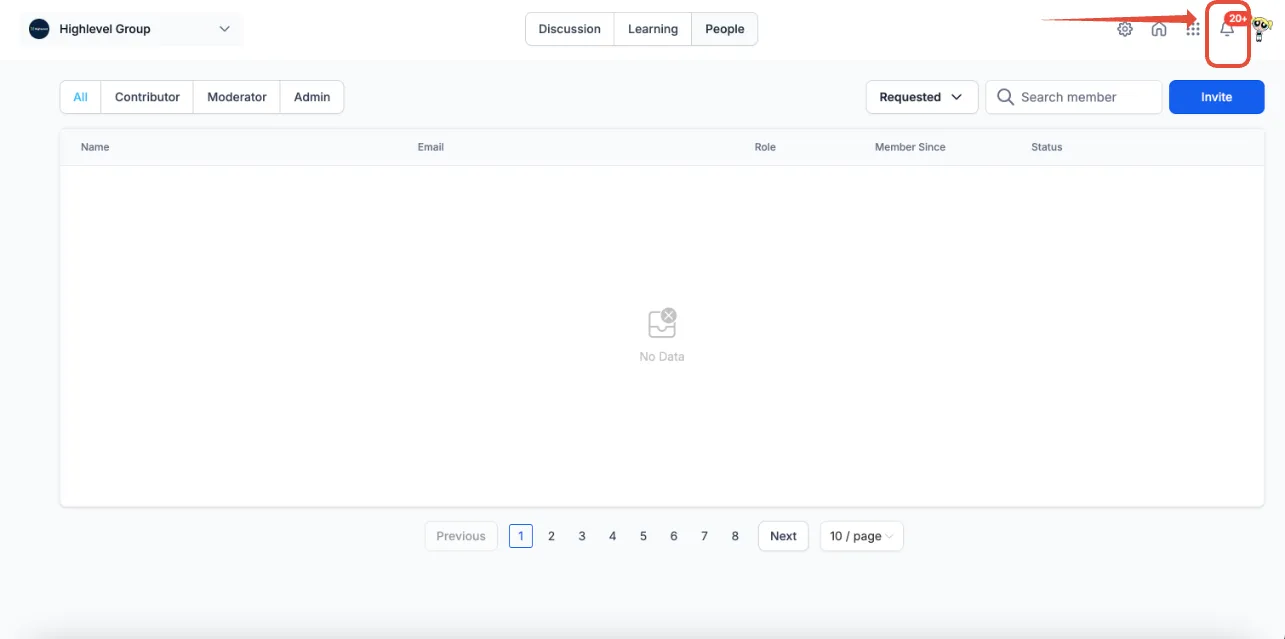Open the apps grid icon
1285x639 pixels.
point(1193,29)
